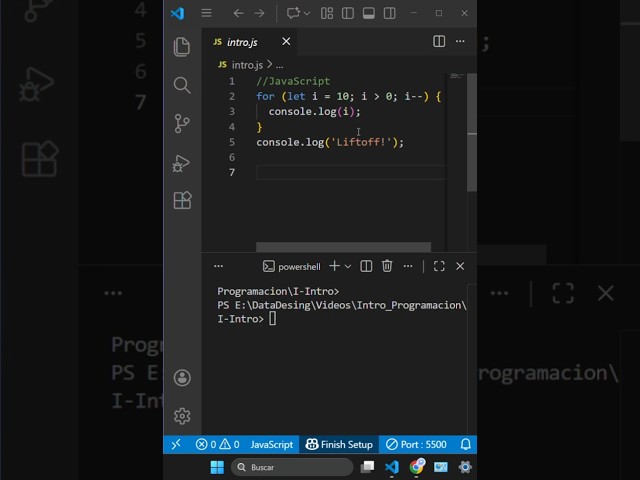Viewport: 640px width, 480px height.
Task: Split the editor to the right
Action: (x=439, y=41)
